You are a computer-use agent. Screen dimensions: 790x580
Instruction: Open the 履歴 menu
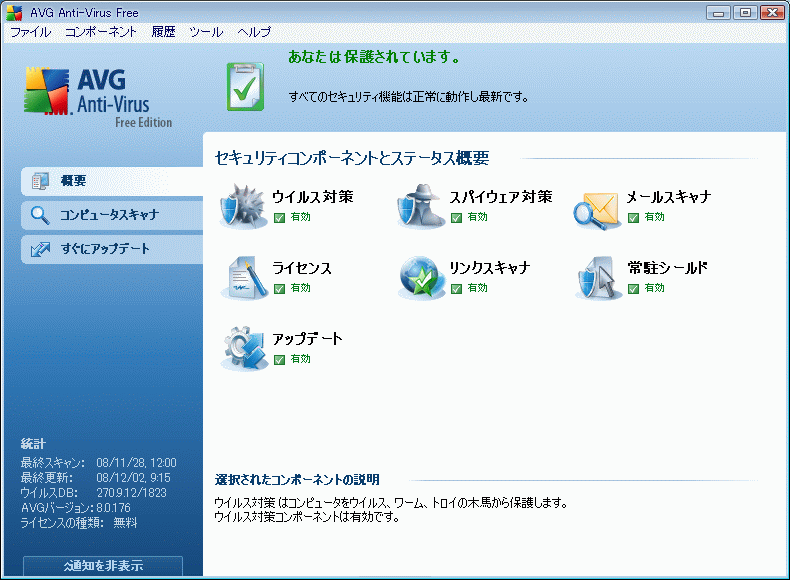click(163, 32)
